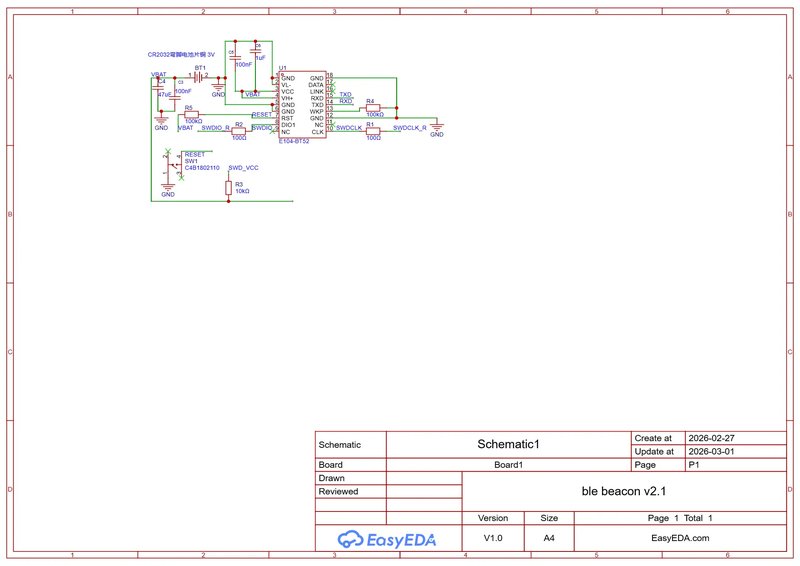
Task: Click the RESET label above SW1
Action: tap(195, 154)
